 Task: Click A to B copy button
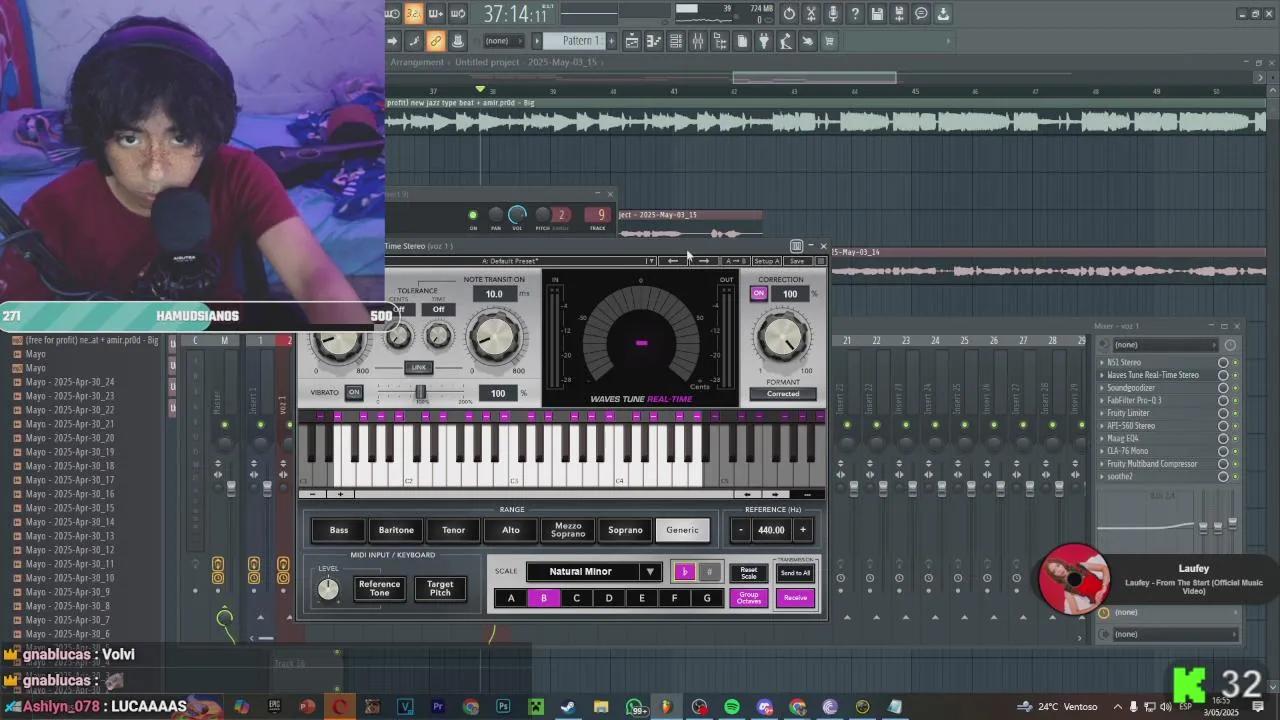pos(736,261)
